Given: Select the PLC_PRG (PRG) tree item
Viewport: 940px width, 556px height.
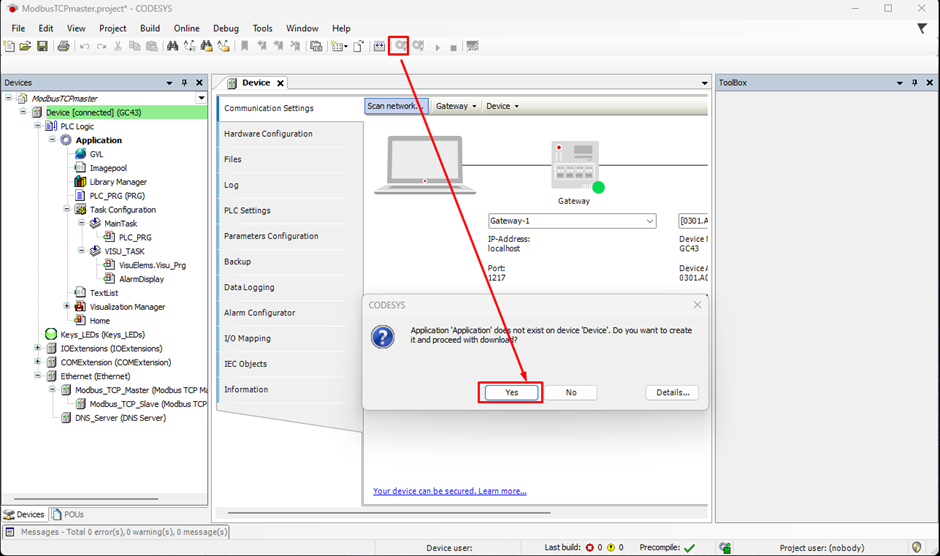Looking at the screenshot, I should (117, 196).
